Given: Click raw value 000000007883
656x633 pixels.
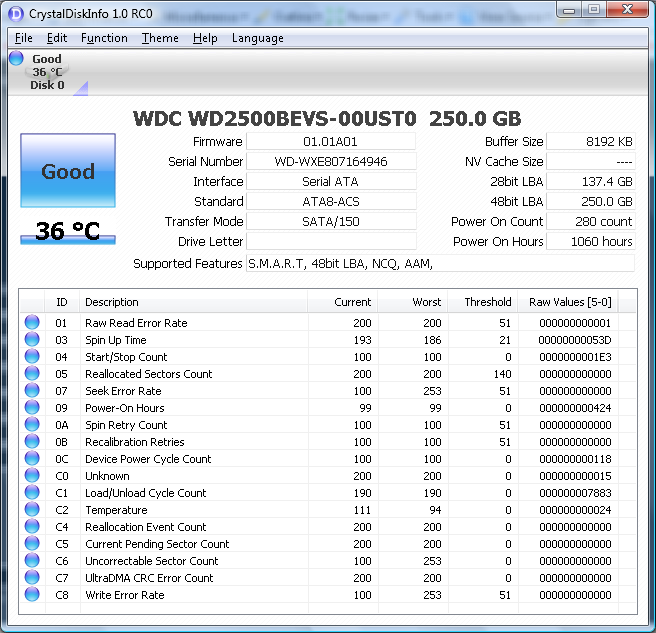Looking at the screenshot, I should pos(575,493).
